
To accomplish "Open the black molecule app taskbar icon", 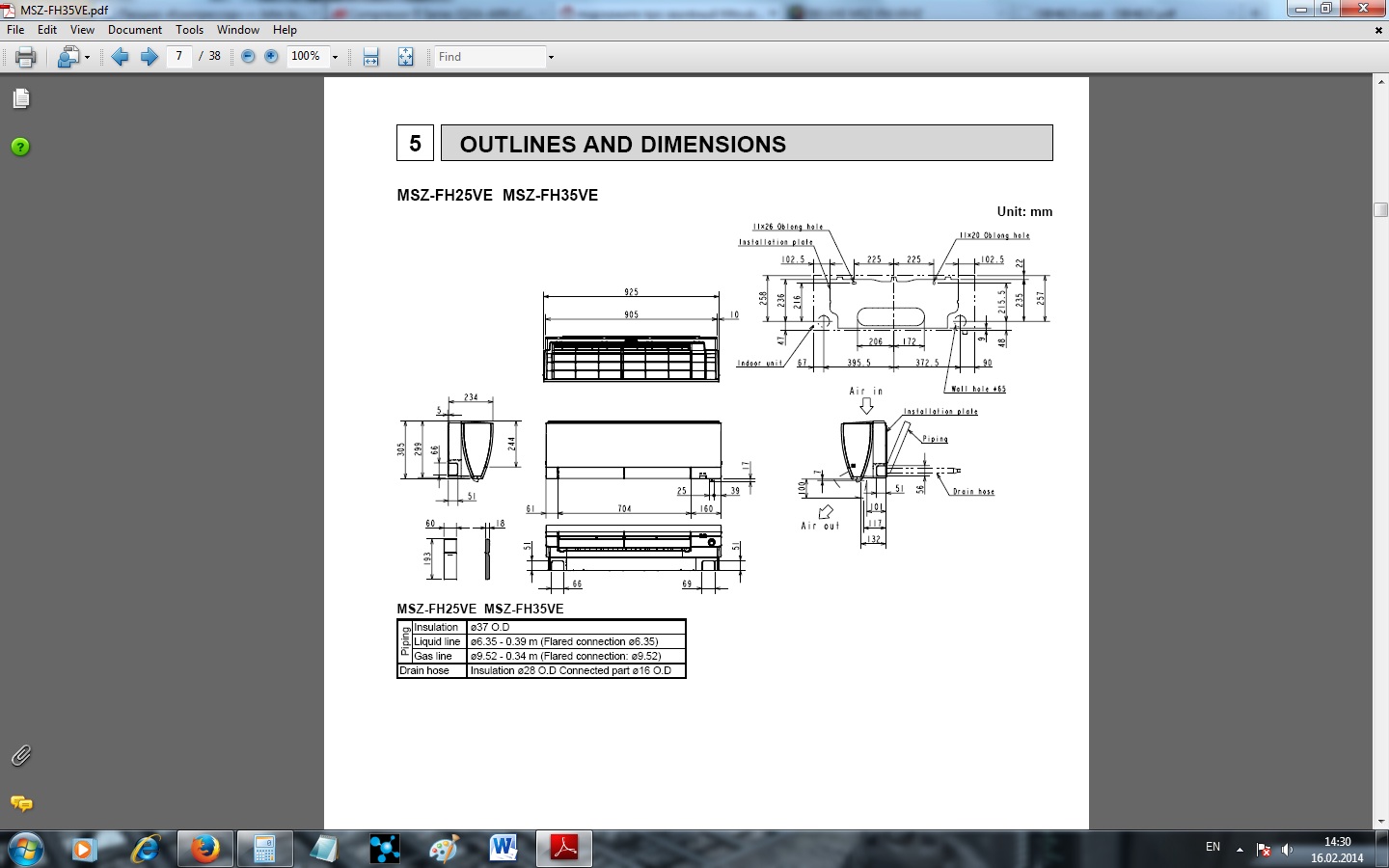I will pyautogui.click(x=384, y=849).
